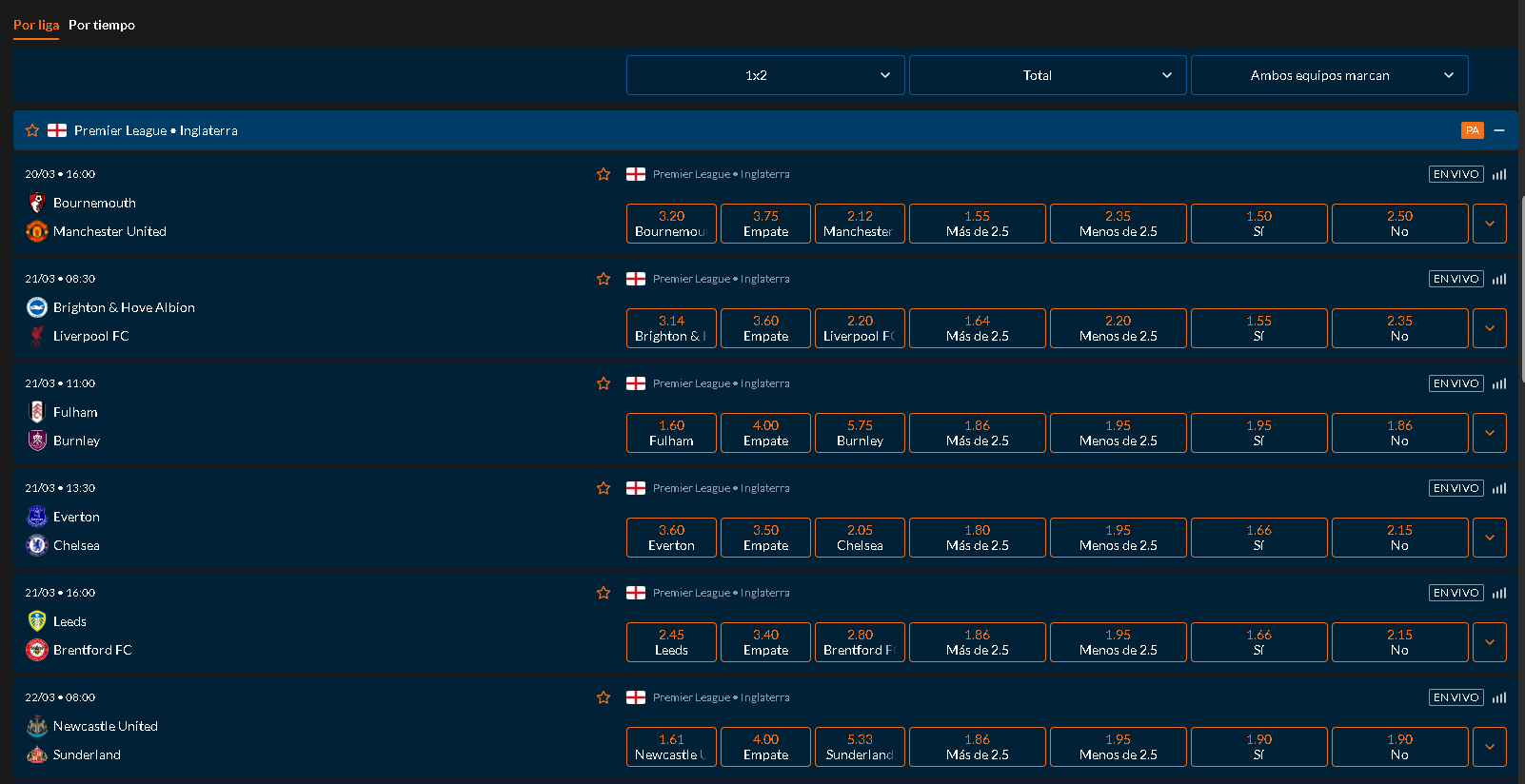Collapse Premier League section with minus icon
The height and width of the screenshot is (784, 1525).
pos(1499,130)
